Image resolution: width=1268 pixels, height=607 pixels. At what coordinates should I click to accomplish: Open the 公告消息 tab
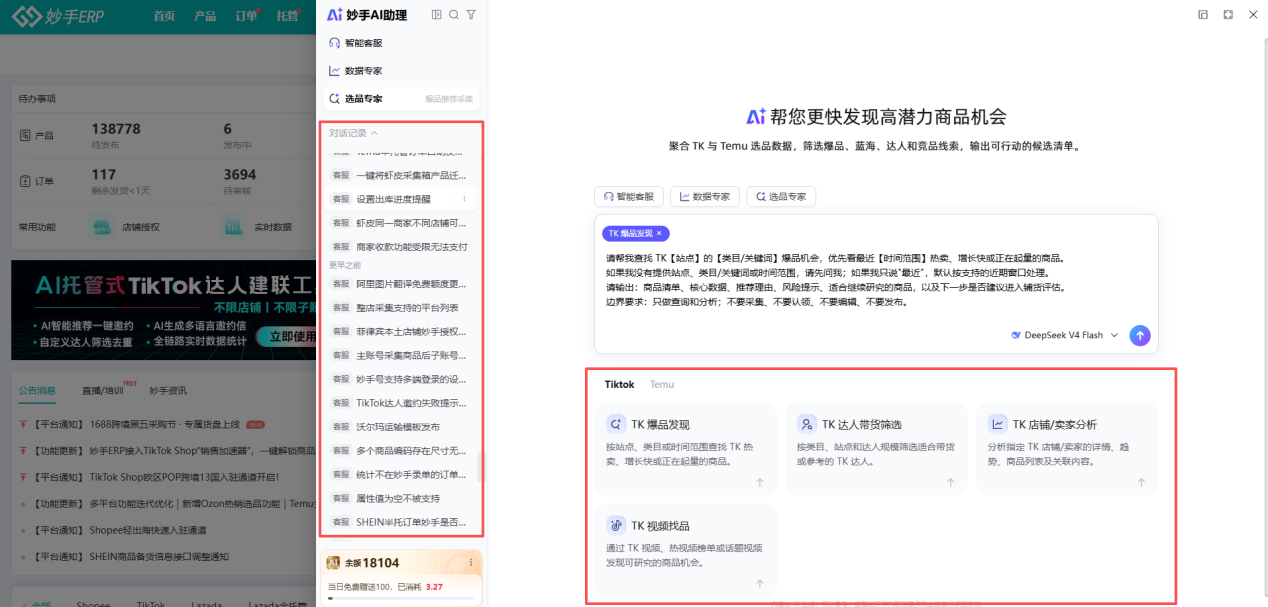pyautogui.click(x=37, y=390)
